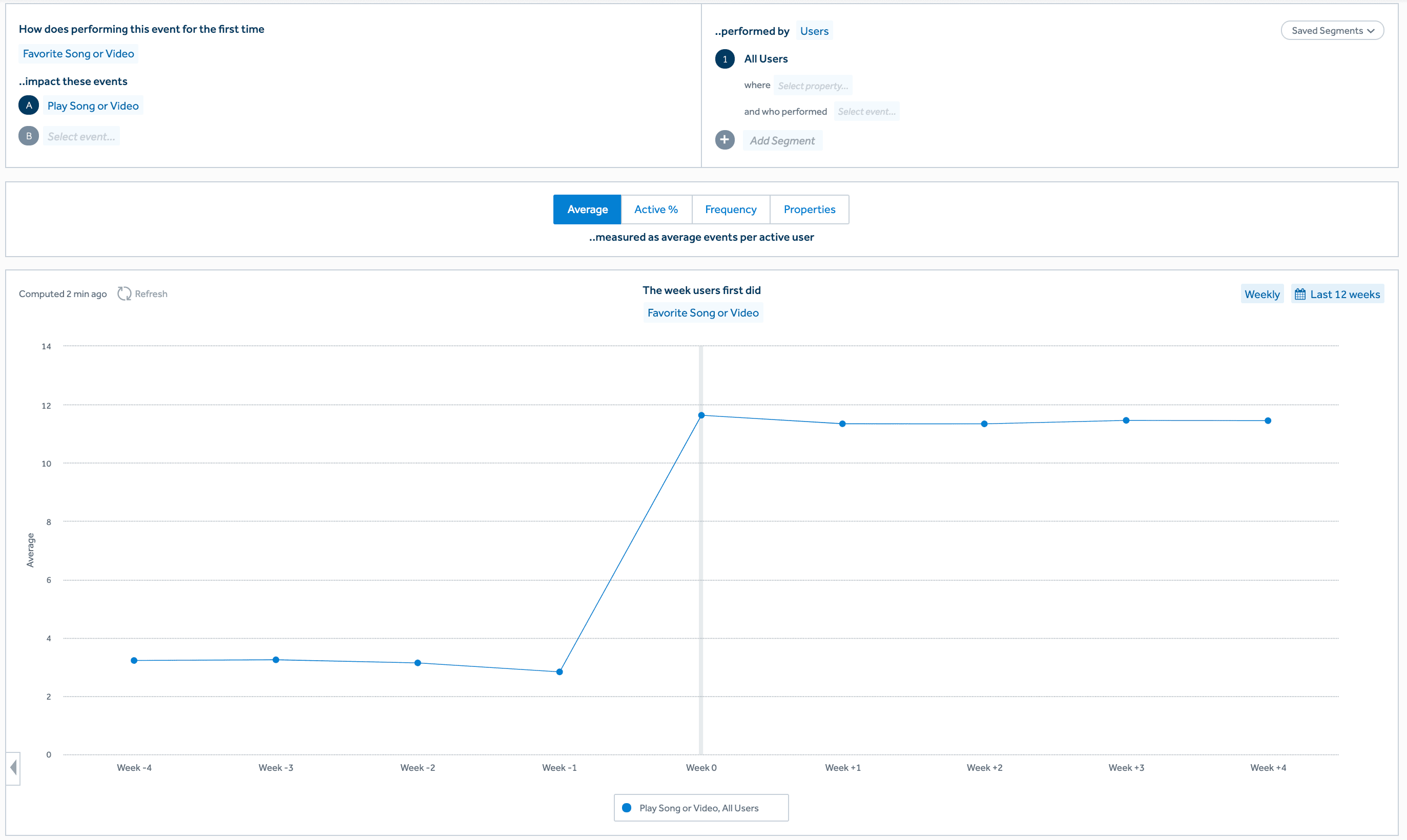Click the calendar icon for Last 12 weeks
The height and width of the screenshot is (840, 1407).
click(x=1300, y=295)
